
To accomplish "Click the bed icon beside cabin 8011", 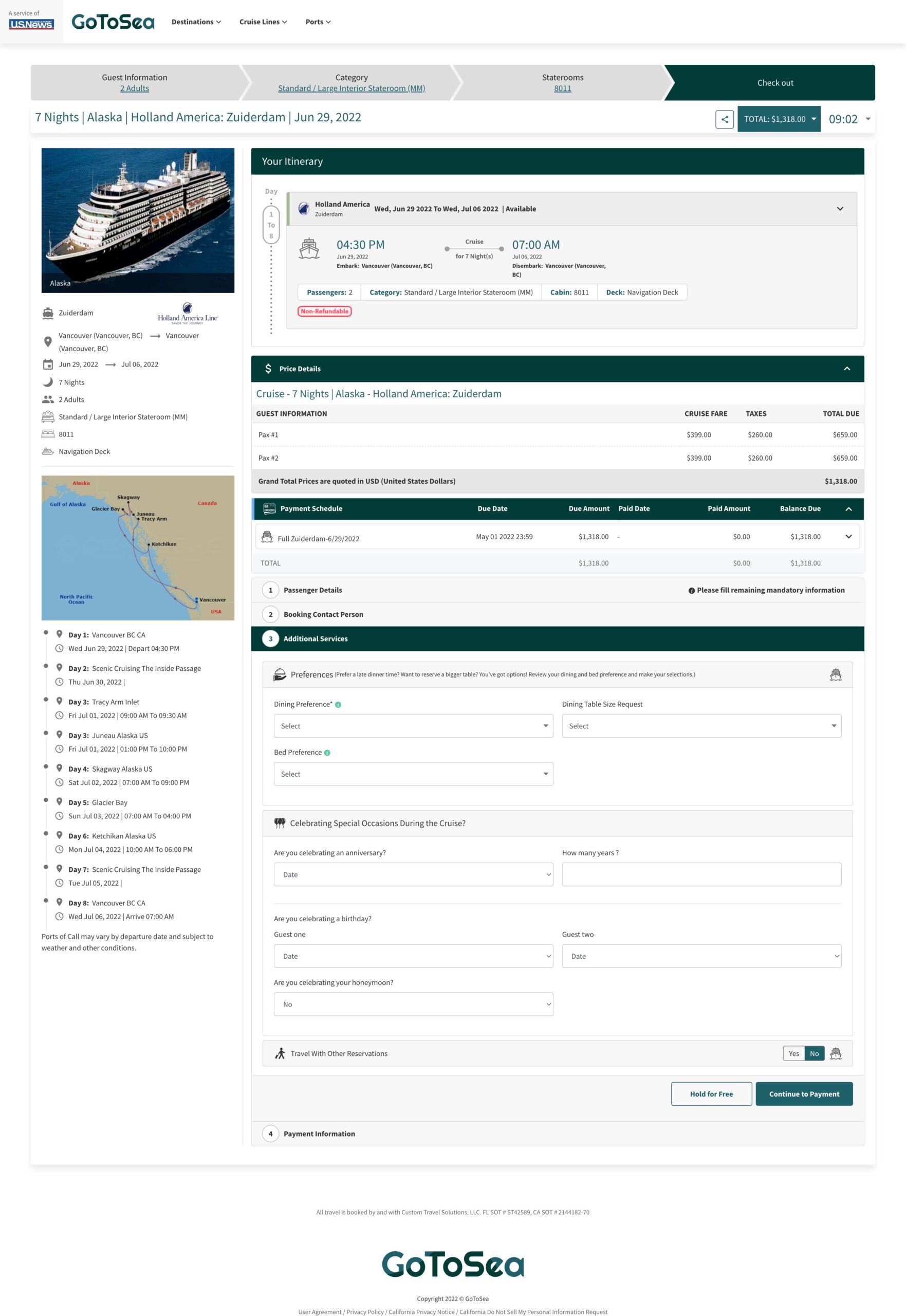I will [48, 434].
